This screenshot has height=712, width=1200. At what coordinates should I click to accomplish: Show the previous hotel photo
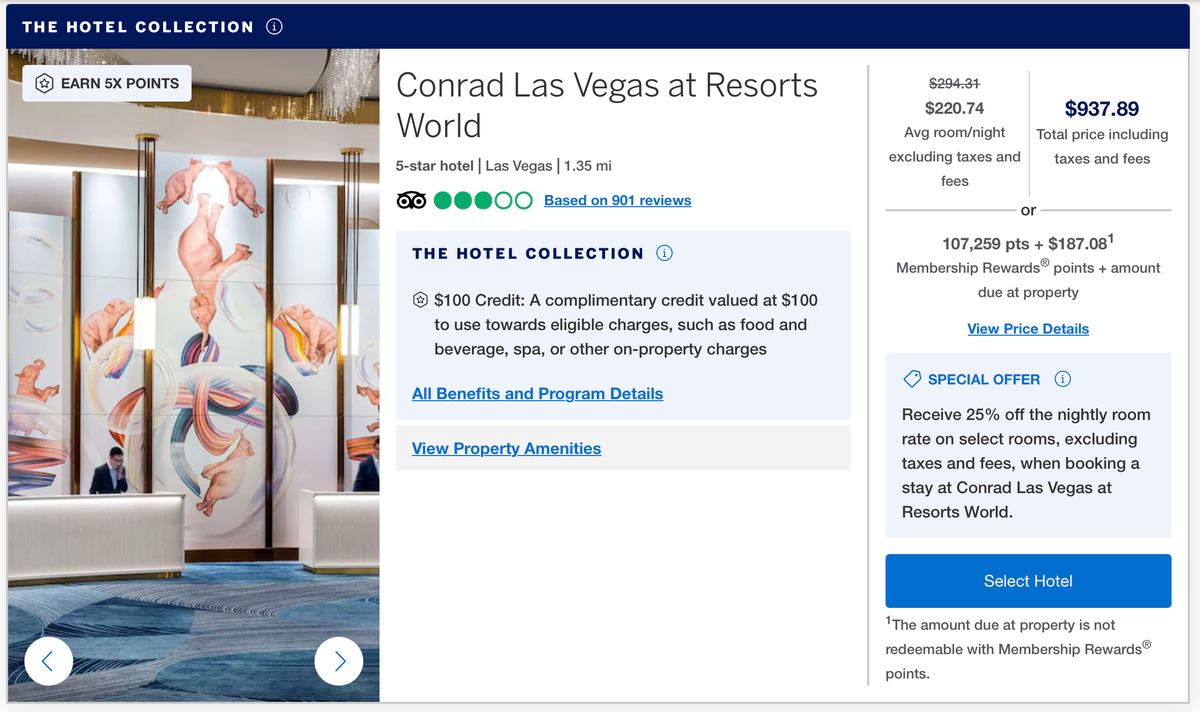48,661
